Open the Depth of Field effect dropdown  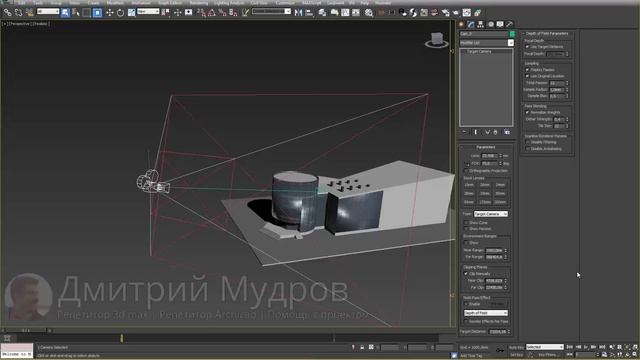pyautogui.click(x=486, y=313)
